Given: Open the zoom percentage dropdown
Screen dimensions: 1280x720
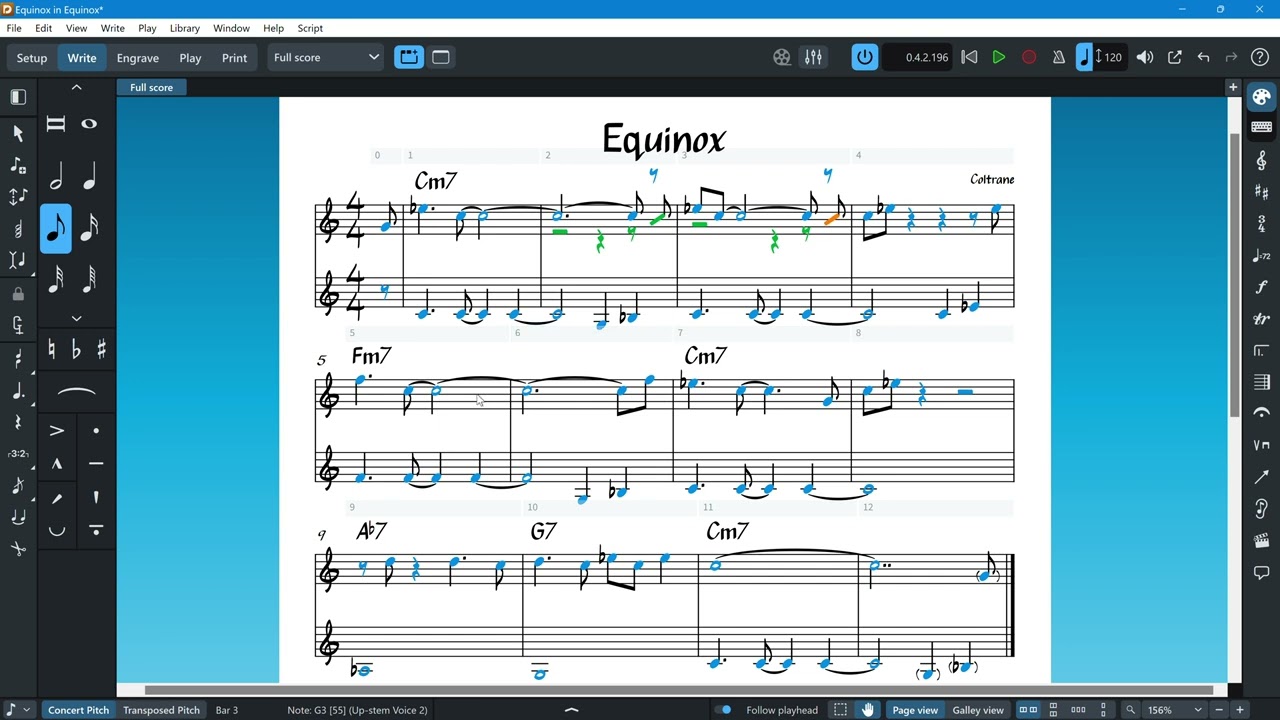Looking at the screenshot, I should click(1176, 710).
